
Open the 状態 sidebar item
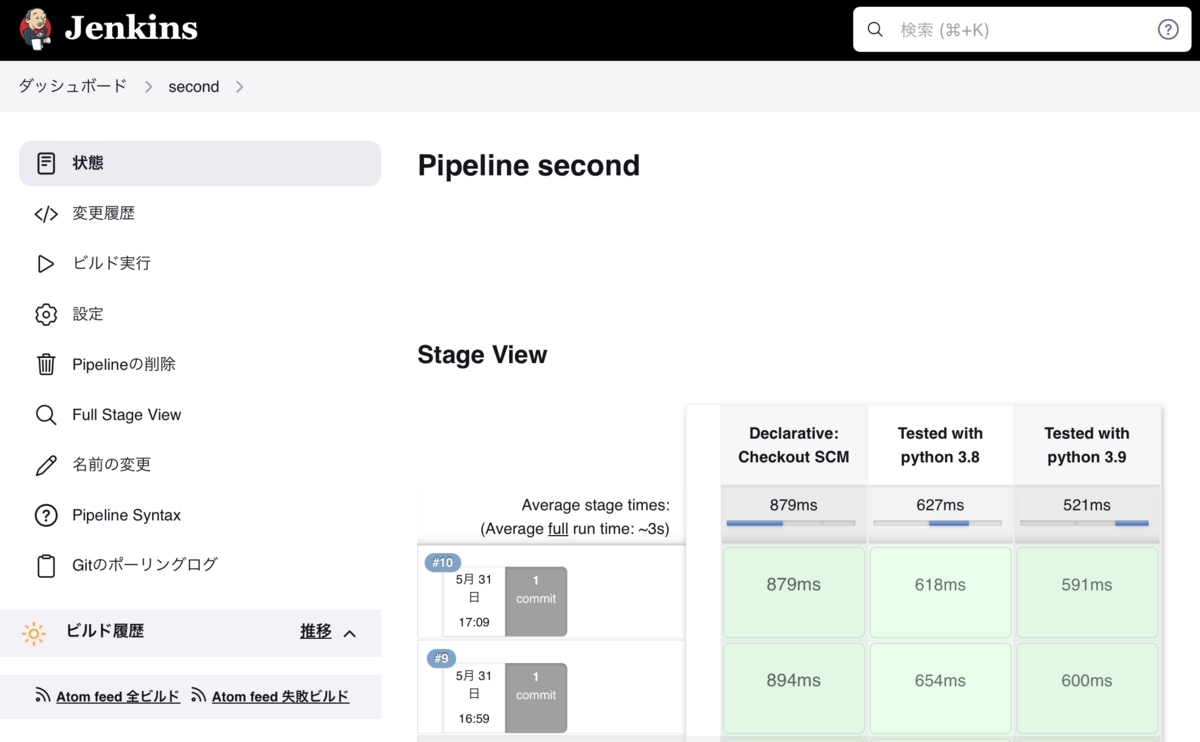point(200,163)
